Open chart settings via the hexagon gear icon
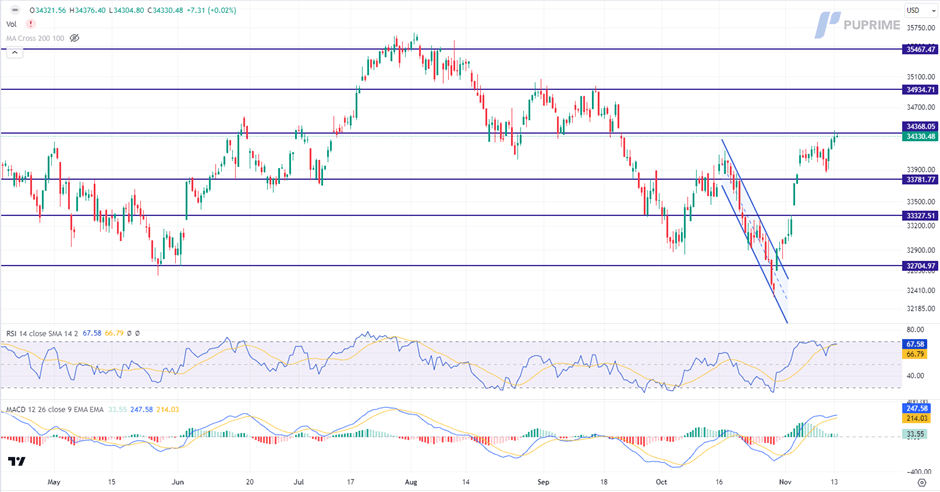 click(x=922, y=482)
